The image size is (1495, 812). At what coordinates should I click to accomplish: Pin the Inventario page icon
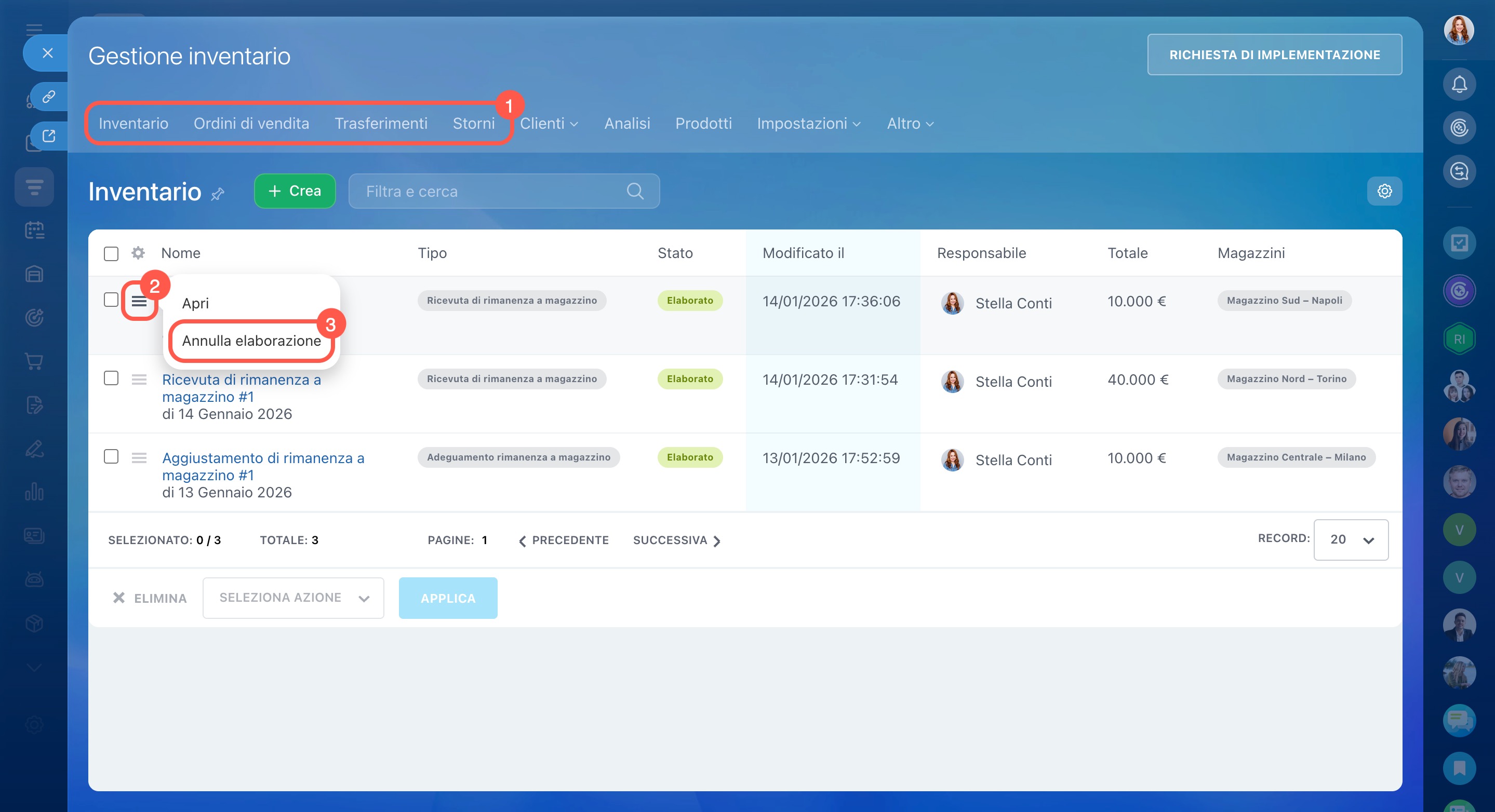[218, 194]
